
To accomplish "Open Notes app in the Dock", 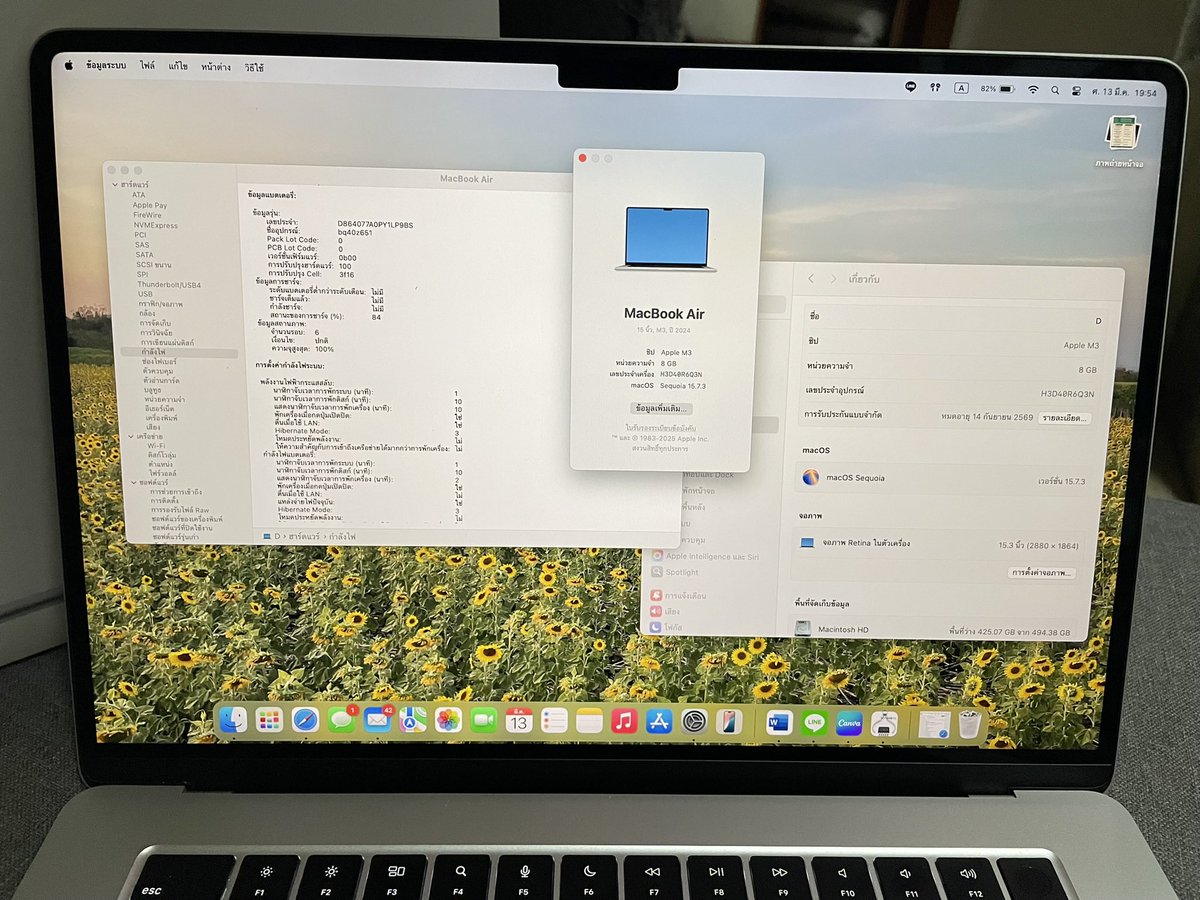I will click(589, 720).
